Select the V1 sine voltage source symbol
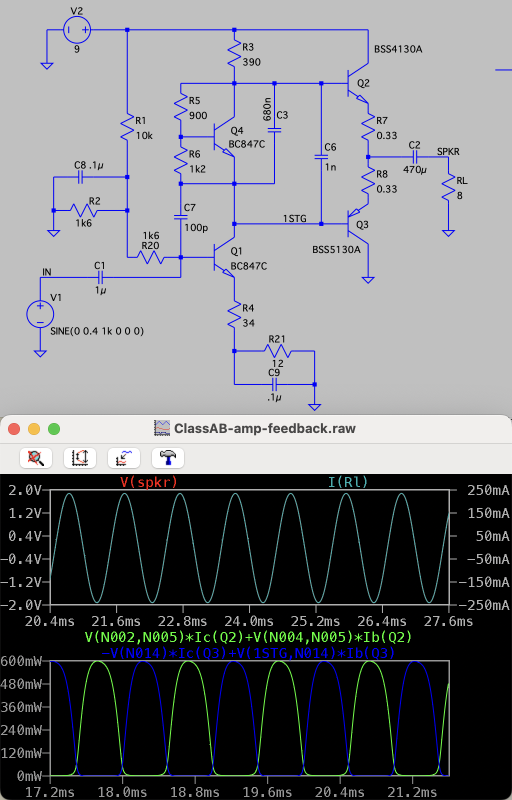The image size is (512, 800). (40, 313)
